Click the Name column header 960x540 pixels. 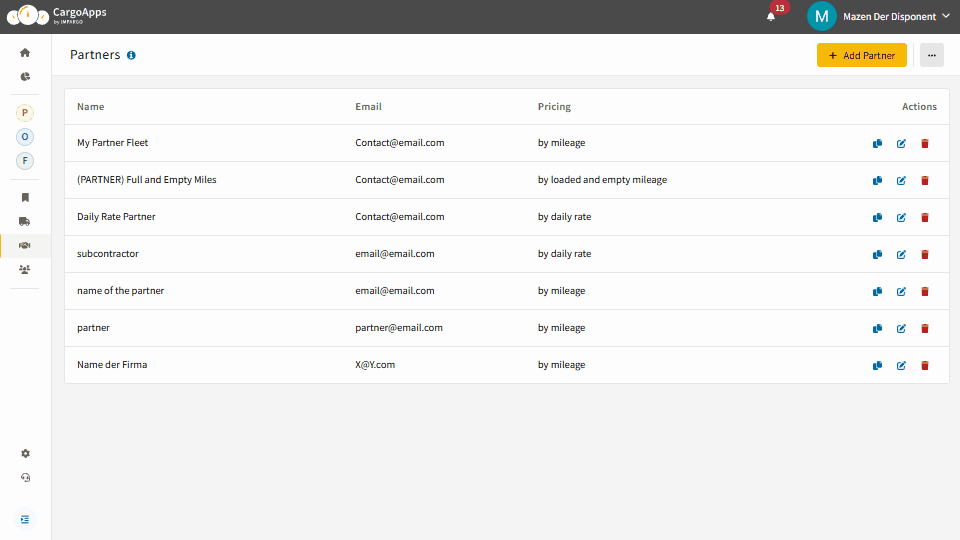tap(90, 107)
